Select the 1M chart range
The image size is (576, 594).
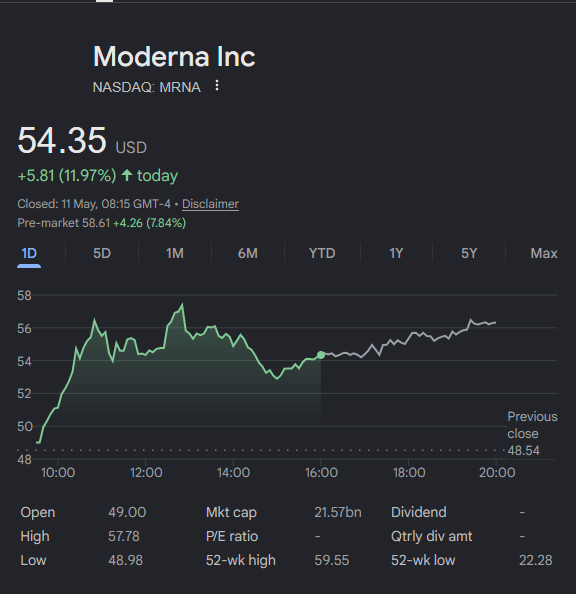pyautogui.click(x=175, y=253)
